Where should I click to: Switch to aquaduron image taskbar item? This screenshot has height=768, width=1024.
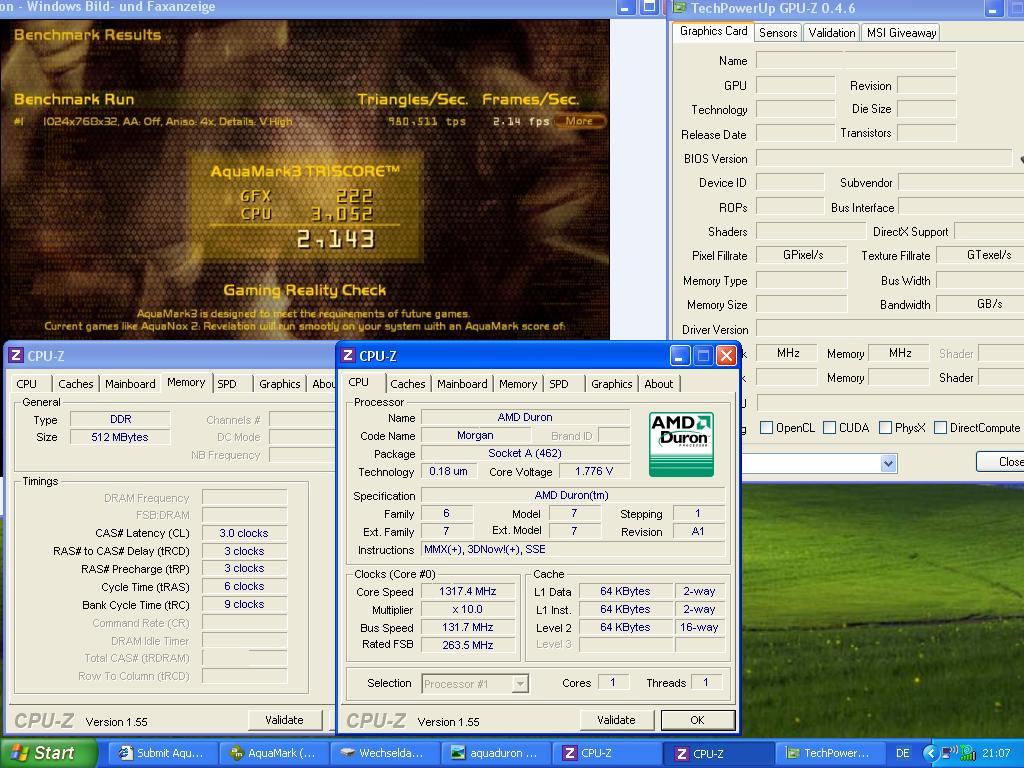pos(496,753)
